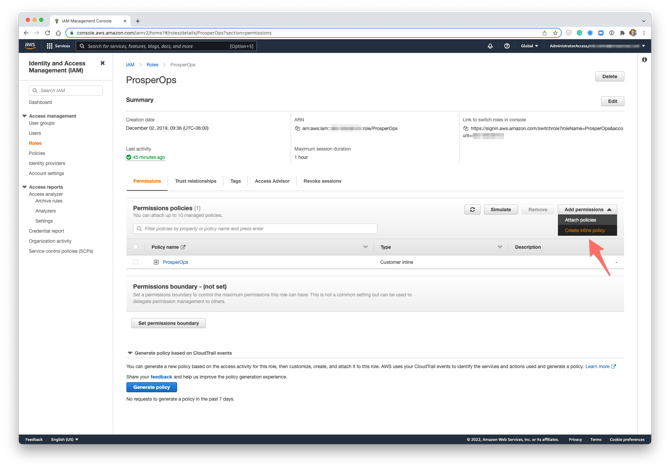This screenshot has width=670, height=469.
Task: Switch to the Trust relationships tab
Action: click(x=195, y=181)
